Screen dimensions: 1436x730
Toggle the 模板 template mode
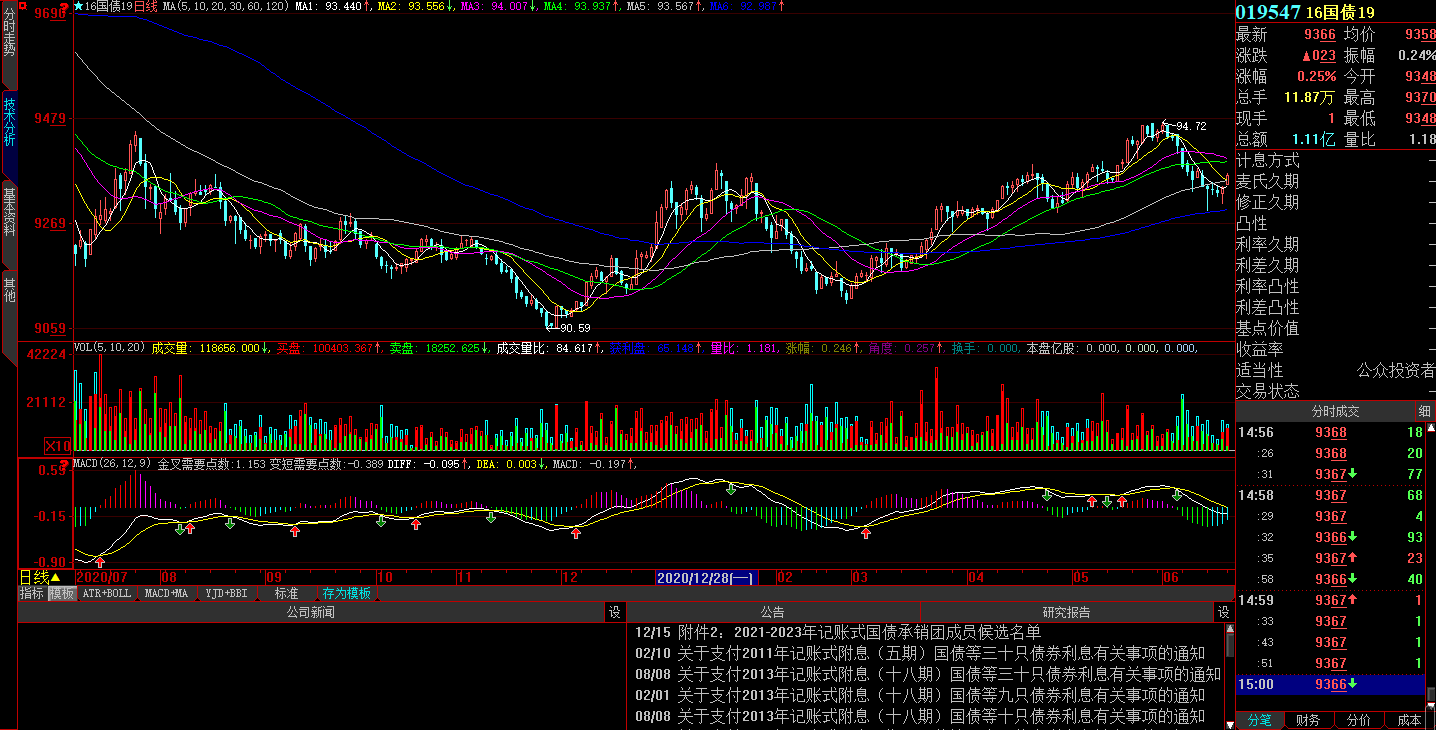click(x=62, y=593)
